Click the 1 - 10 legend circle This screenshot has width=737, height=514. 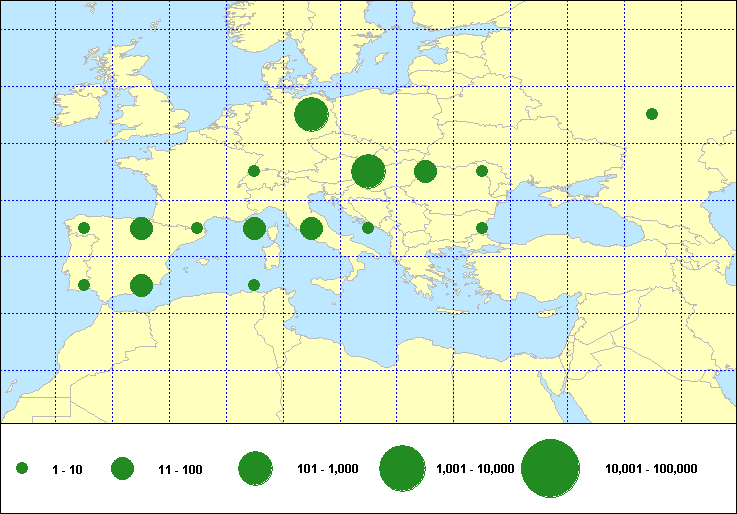click(x=22, y=468)
